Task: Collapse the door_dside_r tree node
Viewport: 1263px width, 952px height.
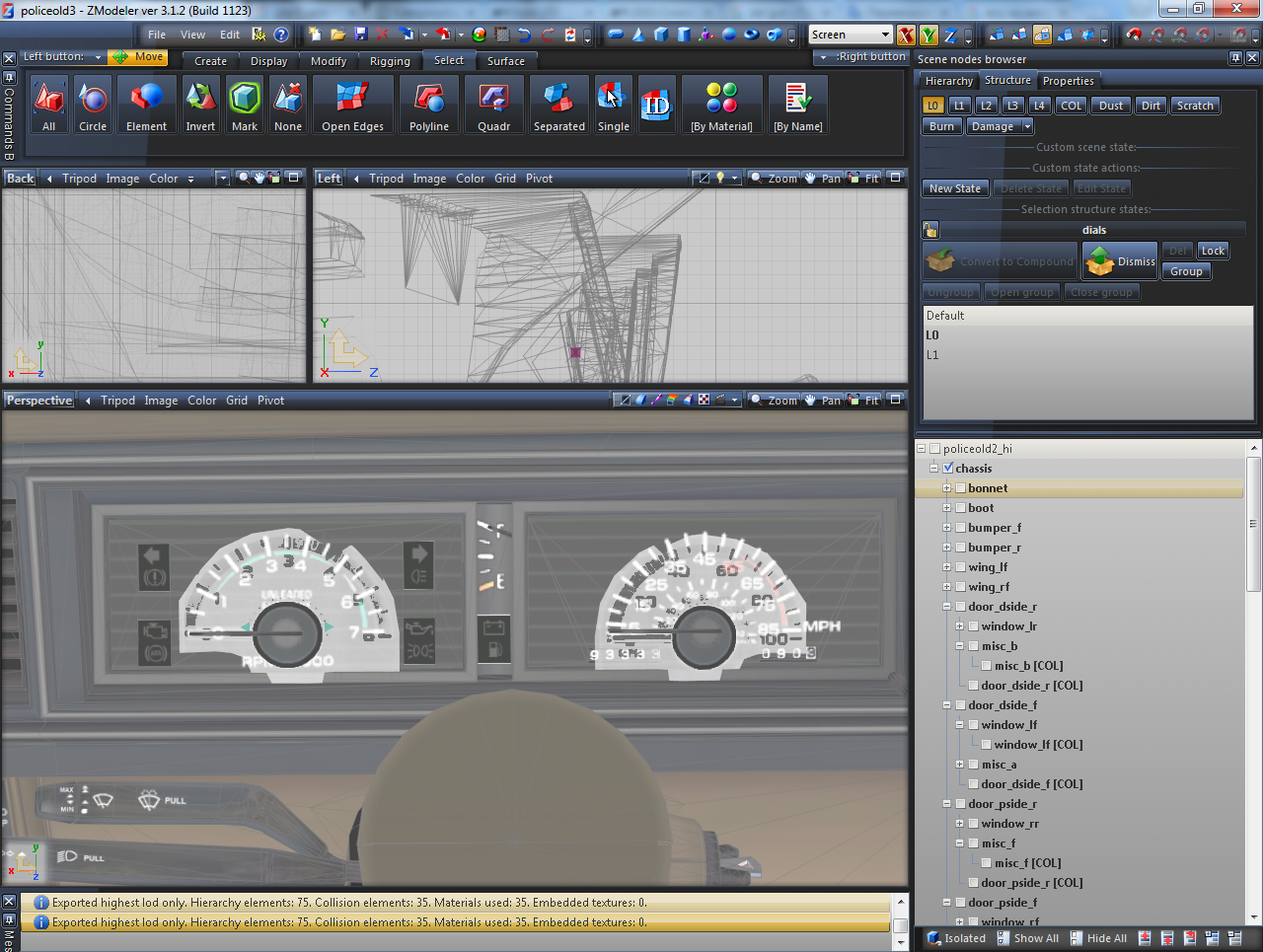Action: [946, 607]
